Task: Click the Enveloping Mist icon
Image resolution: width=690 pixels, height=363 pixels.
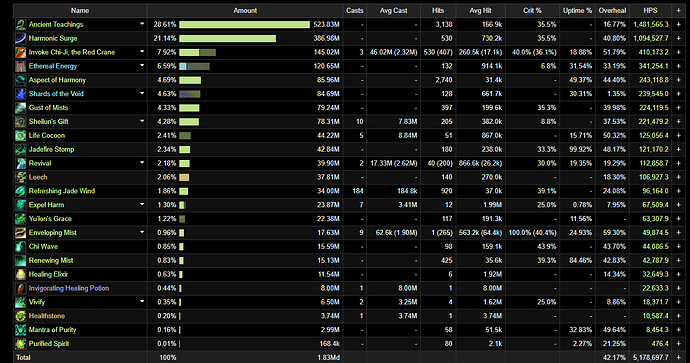Action: pyautogui.click(x=21, y=233)
